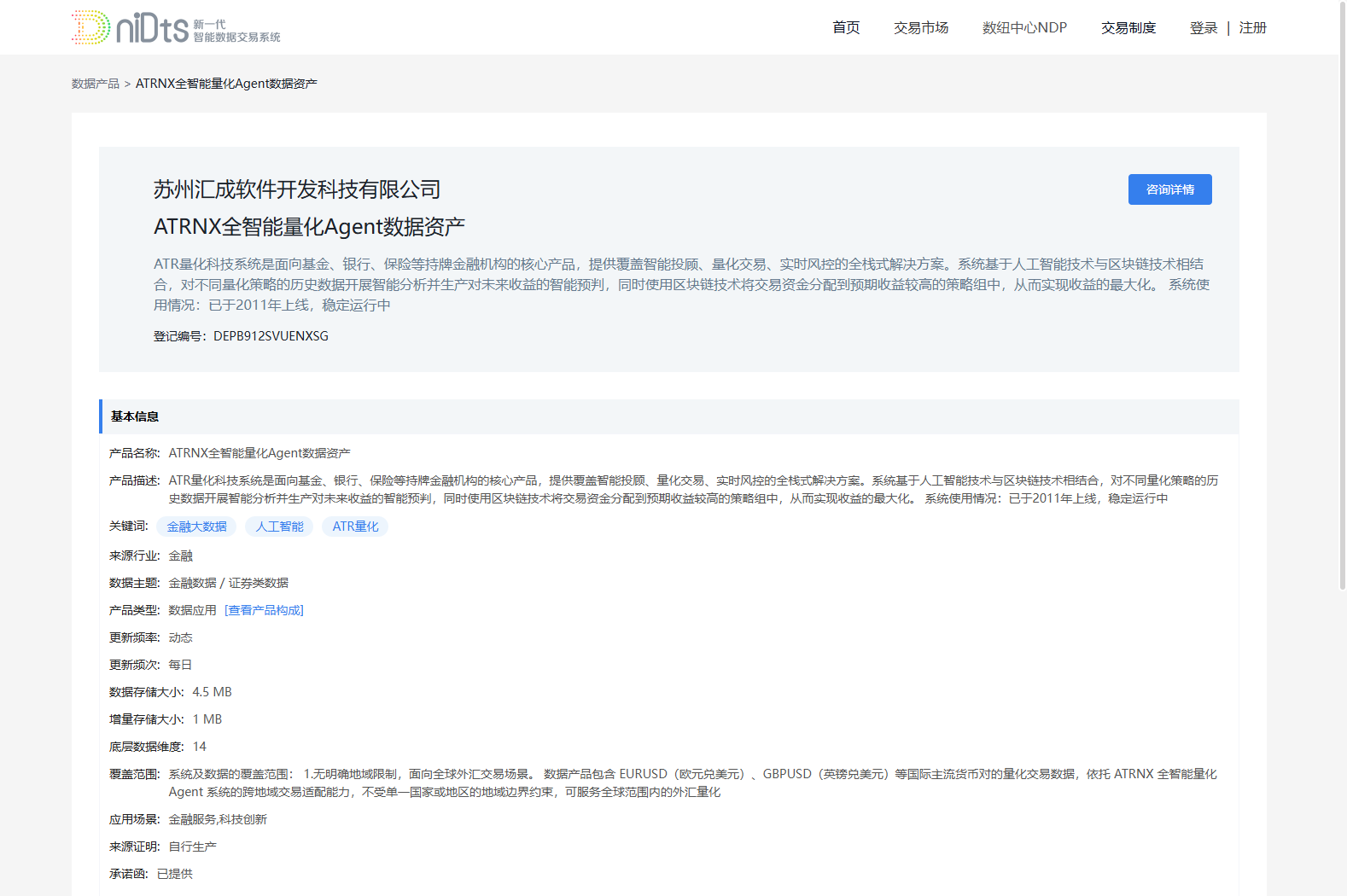Screen dimensions: 1347x896
Task: Click the 咨询详情 button
Action: (x=1169, y=189)
